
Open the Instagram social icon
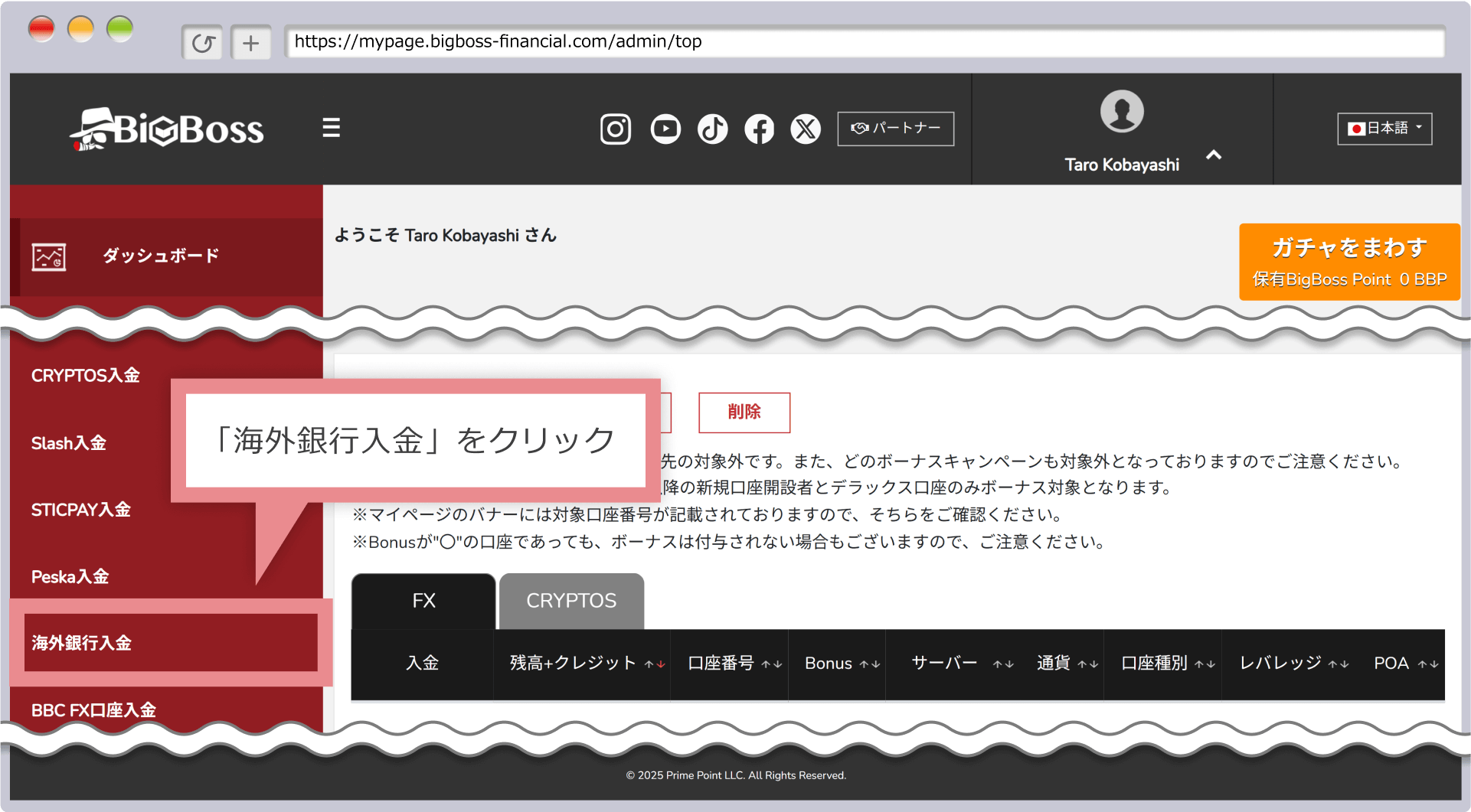pyautogui.click(x=615, y=129)
